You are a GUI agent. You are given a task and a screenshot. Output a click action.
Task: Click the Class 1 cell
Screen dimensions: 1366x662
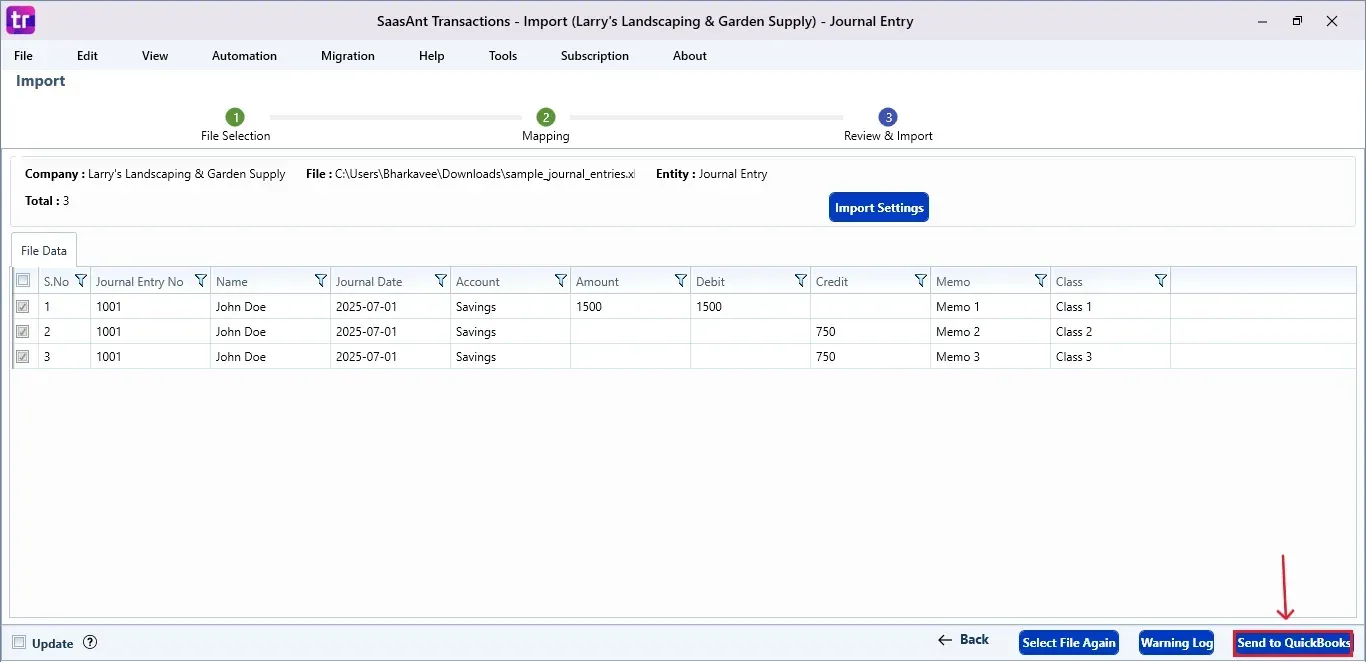pos(1110,306)
